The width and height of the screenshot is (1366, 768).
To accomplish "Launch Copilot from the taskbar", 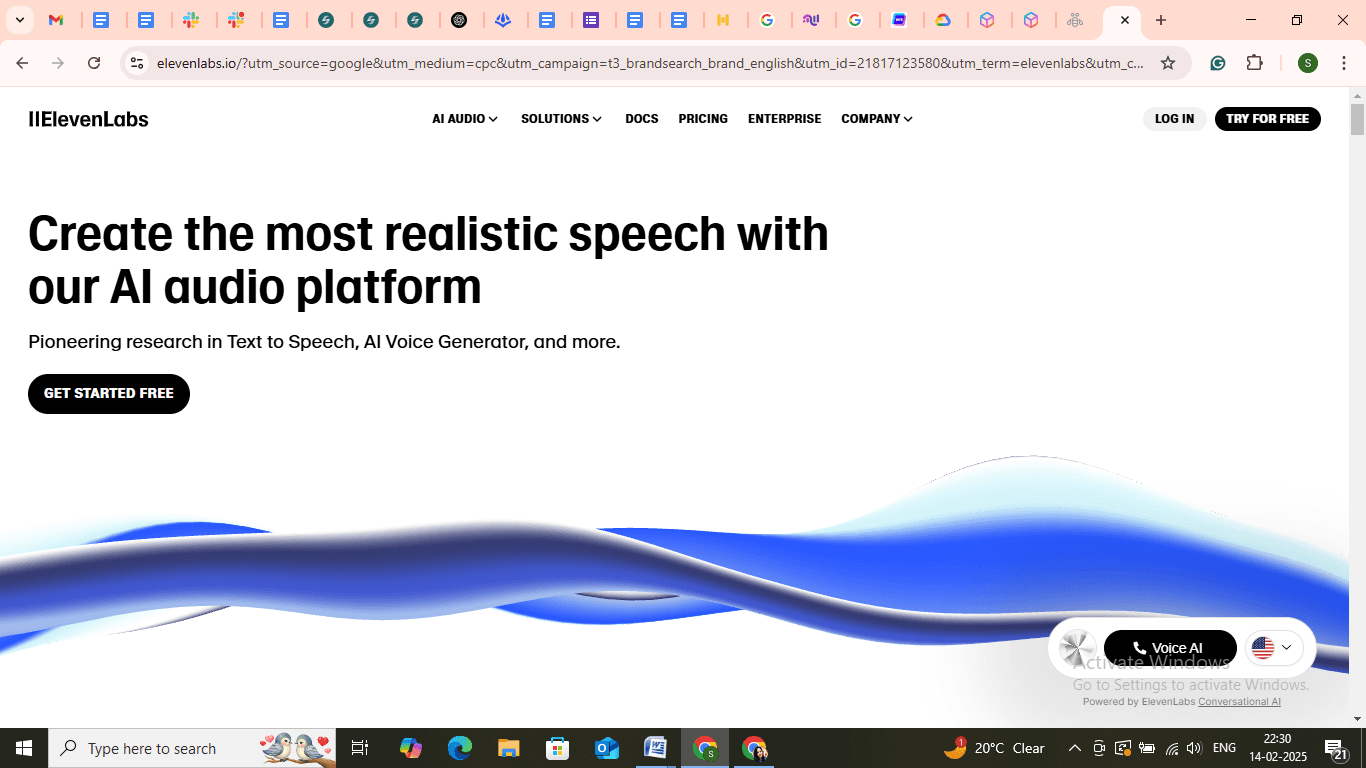I will 411,748.
